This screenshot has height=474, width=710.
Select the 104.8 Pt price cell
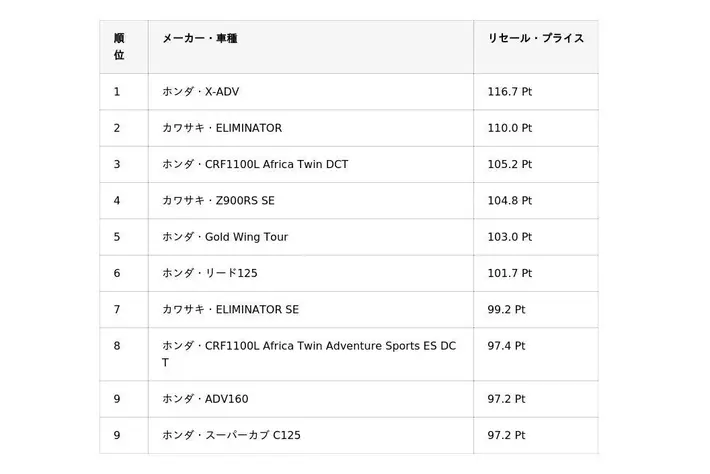click(x=510, y=200)
